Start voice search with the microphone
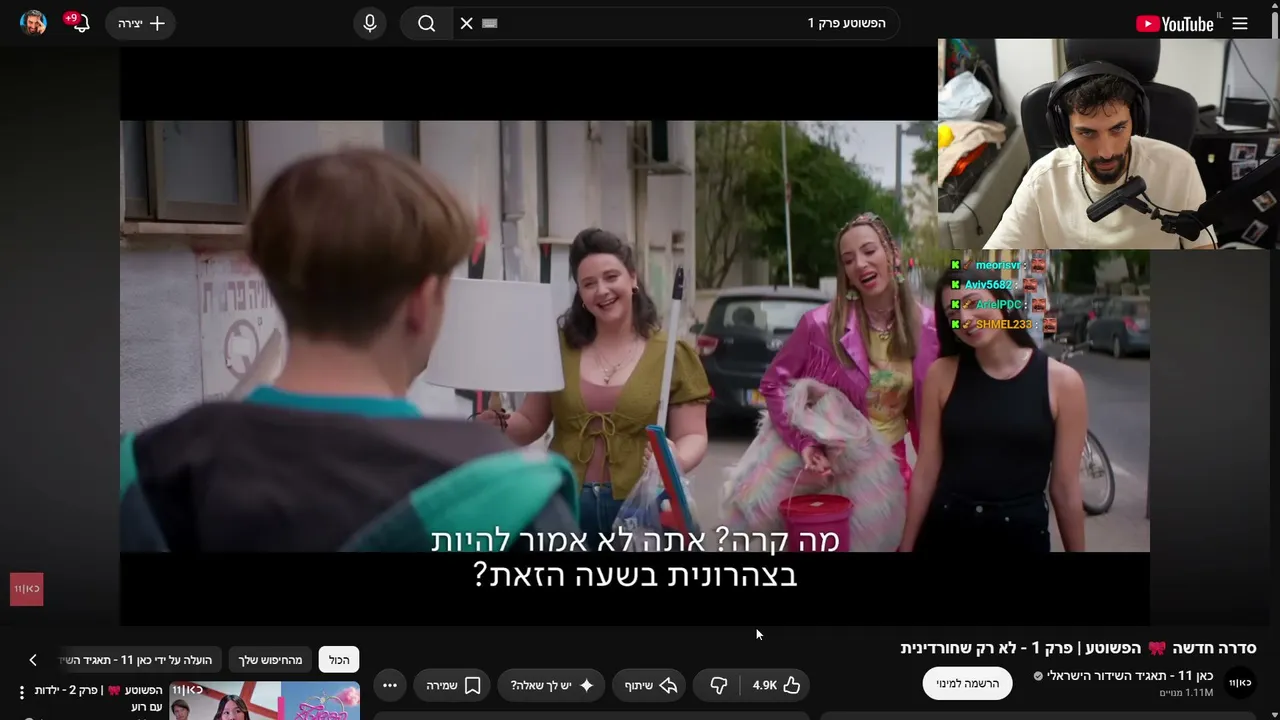Viewport: 1280px width, 720px height. (x=370, y=23)
